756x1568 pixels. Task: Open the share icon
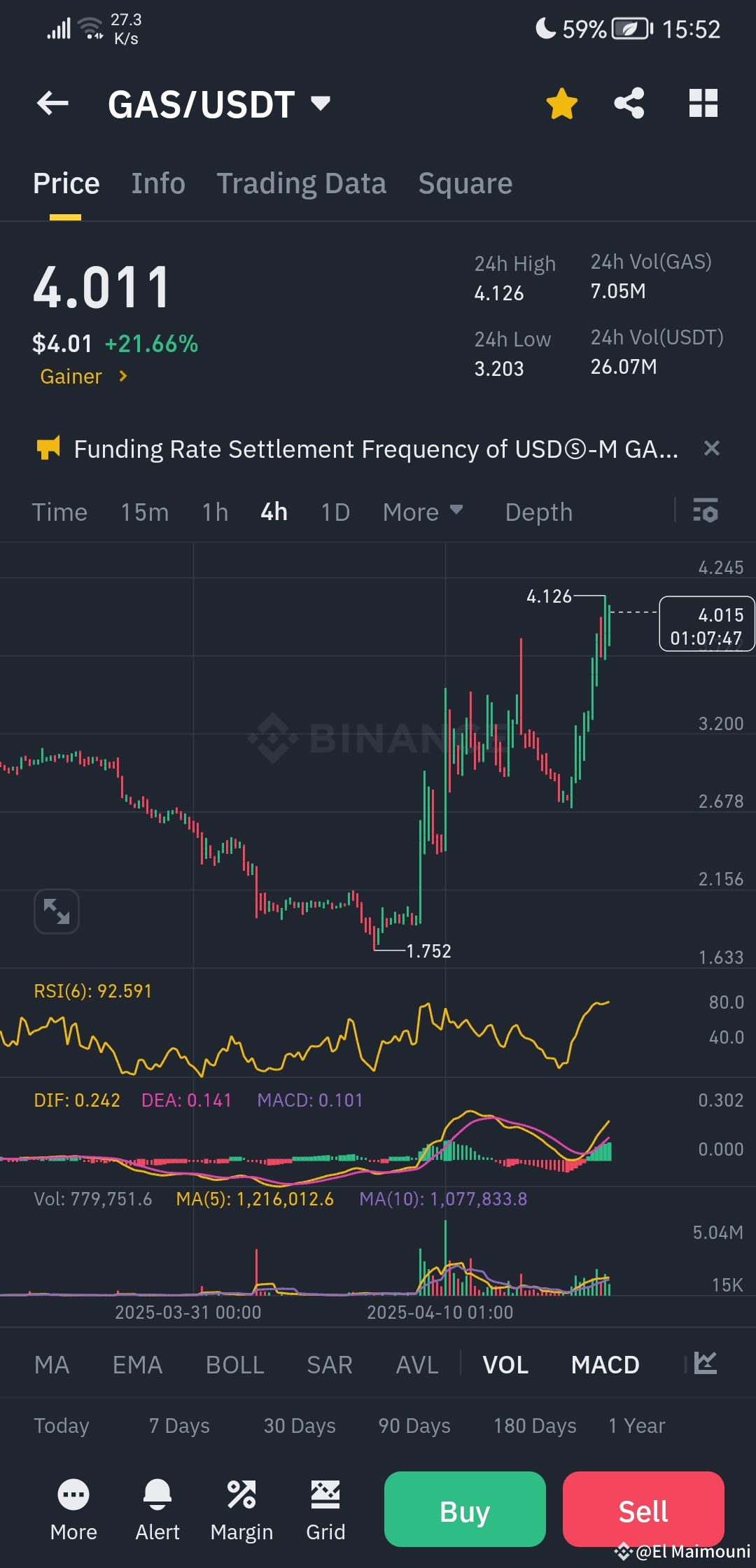coord(629,104)
